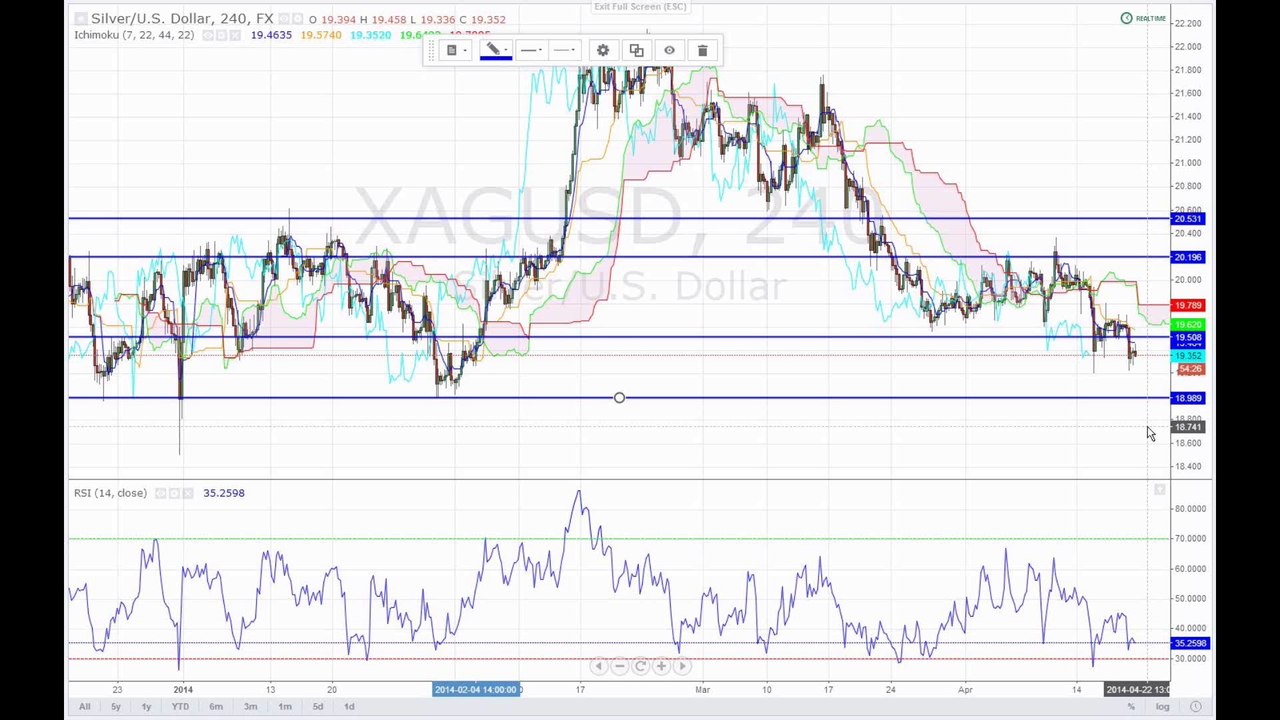Click the cyan 19.352 last price label
Screen dimensions: 1280x720
pos(1188,356)
